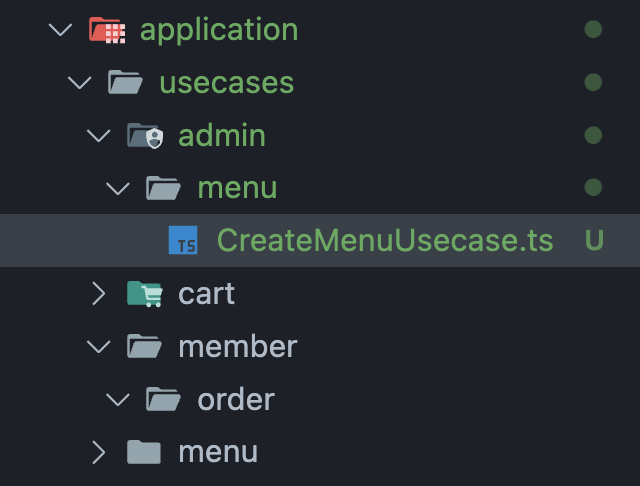Click the admin shield folder icon

[145, 135]
